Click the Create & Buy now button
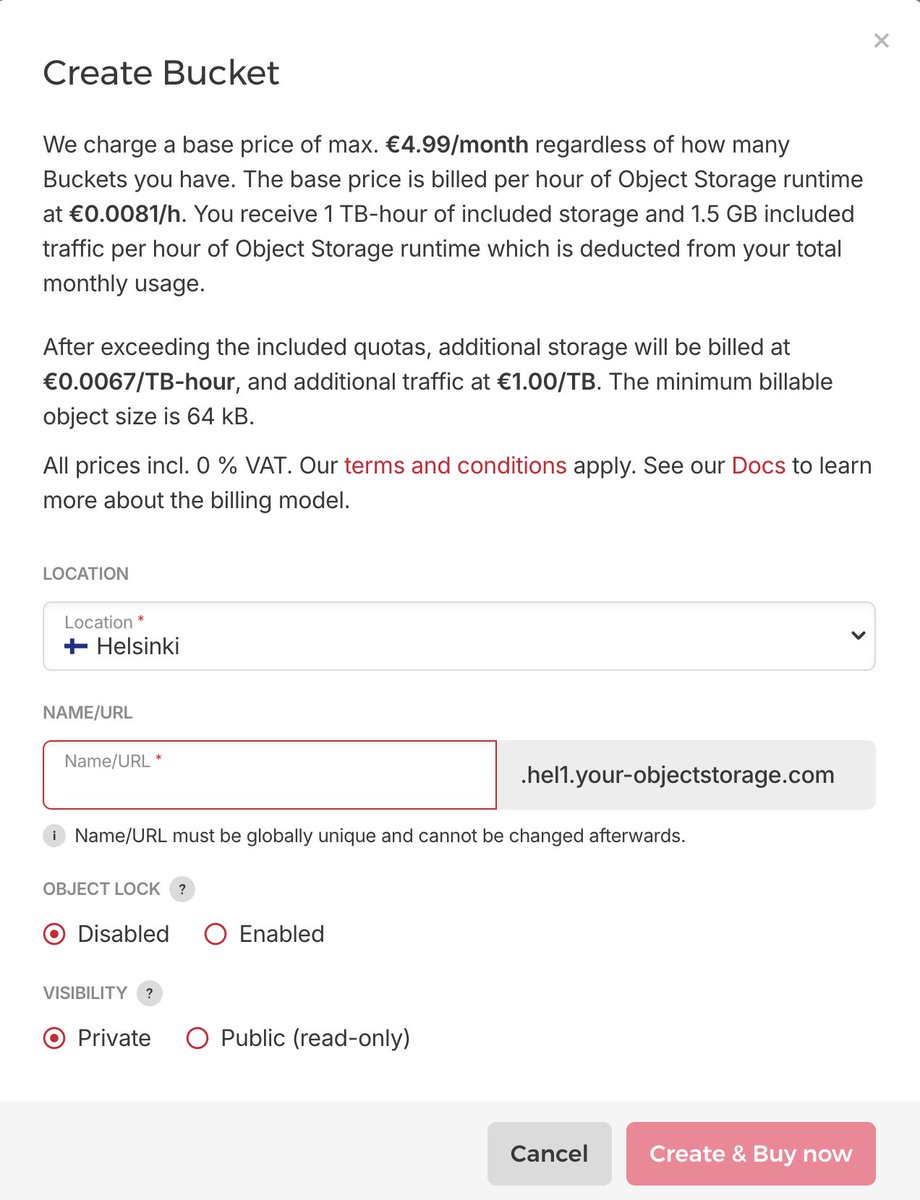 (751, 1154)
